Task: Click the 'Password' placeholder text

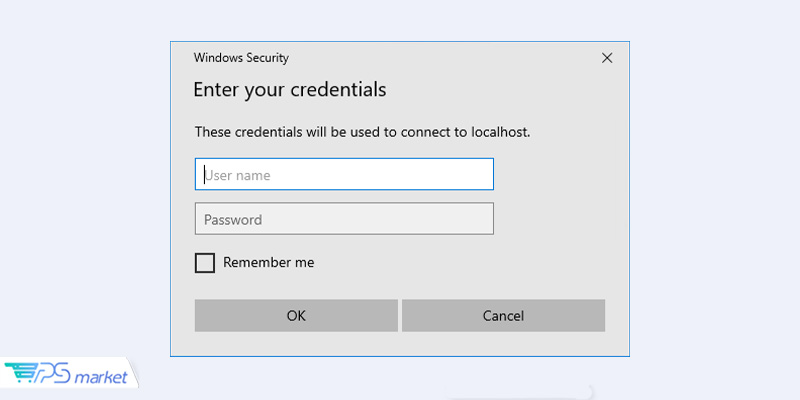Action: [233, 220]
